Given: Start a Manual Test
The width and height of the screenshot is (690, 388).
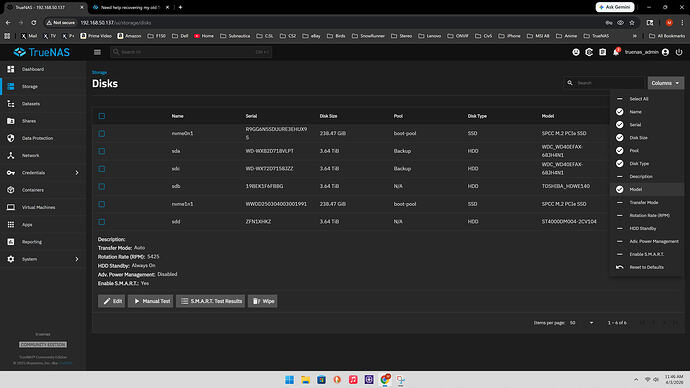Looking at the screenshot, I should [151, 301].
